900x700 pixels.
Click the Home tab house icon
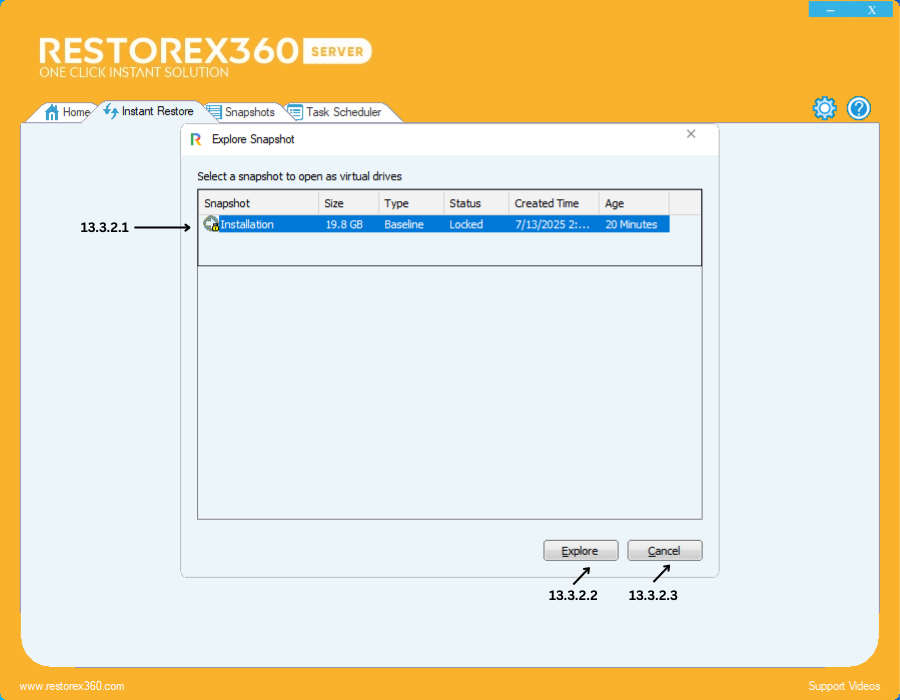tap(52, 112)
